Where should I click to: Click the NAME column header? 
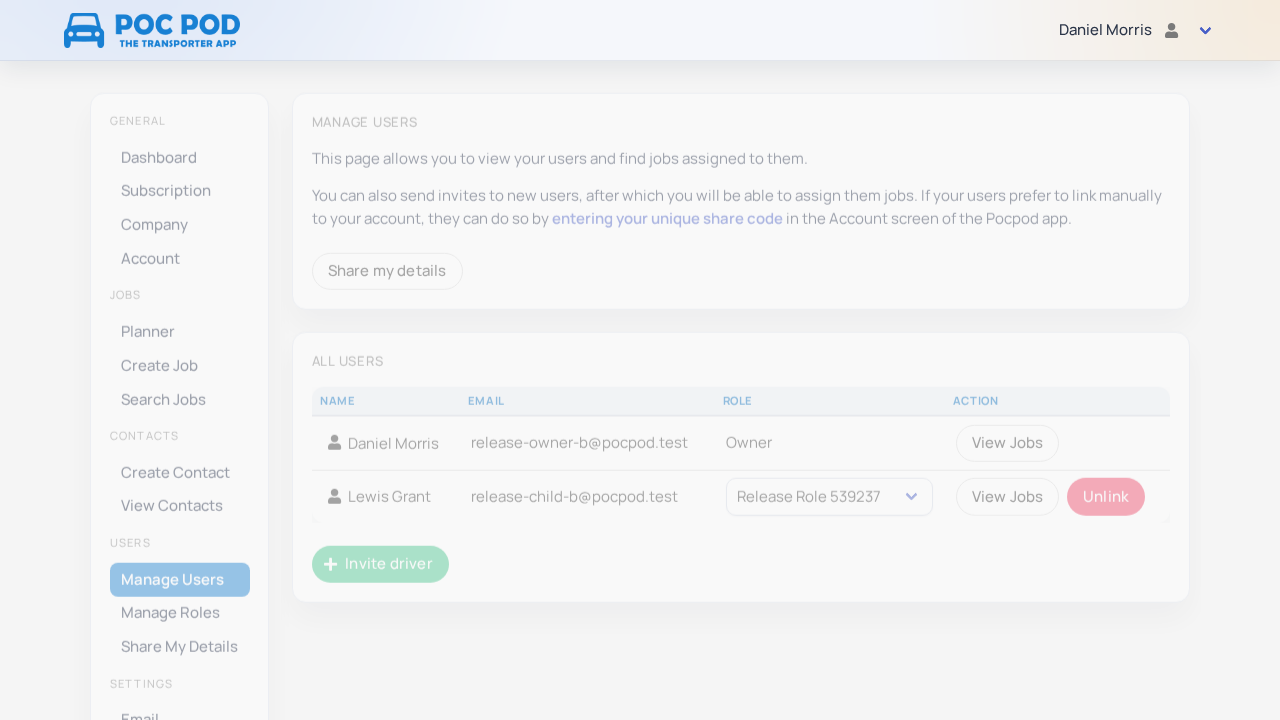[337, 401]
